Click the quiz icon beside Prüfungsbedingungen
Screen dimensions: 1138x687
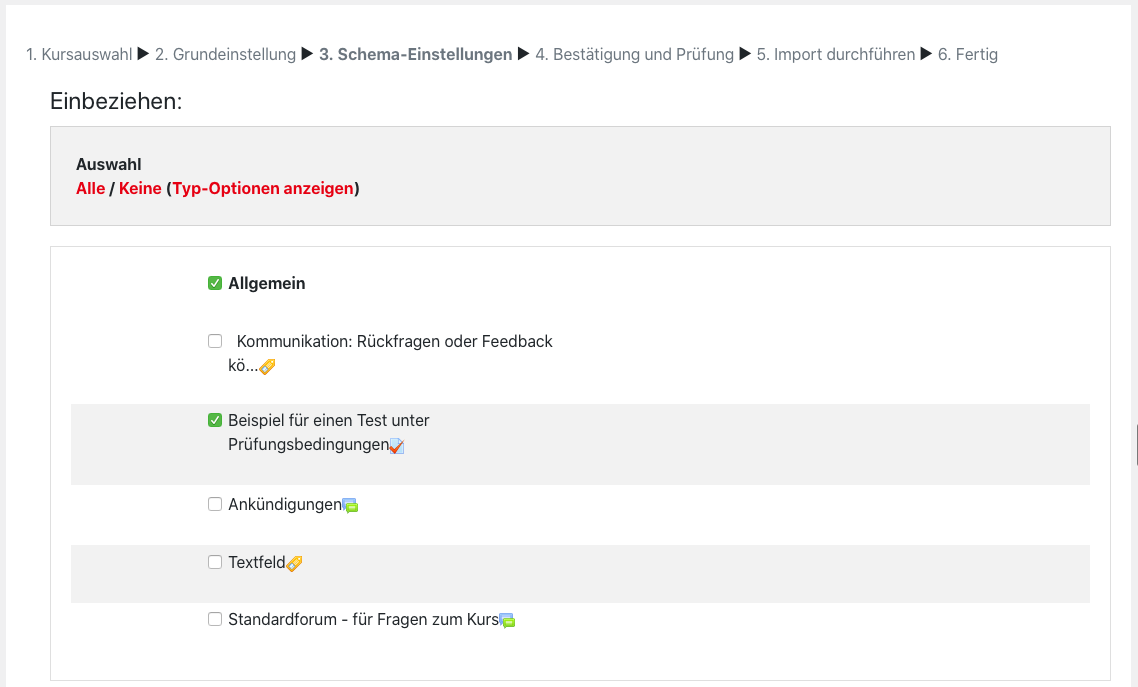[x=397, y=446]
